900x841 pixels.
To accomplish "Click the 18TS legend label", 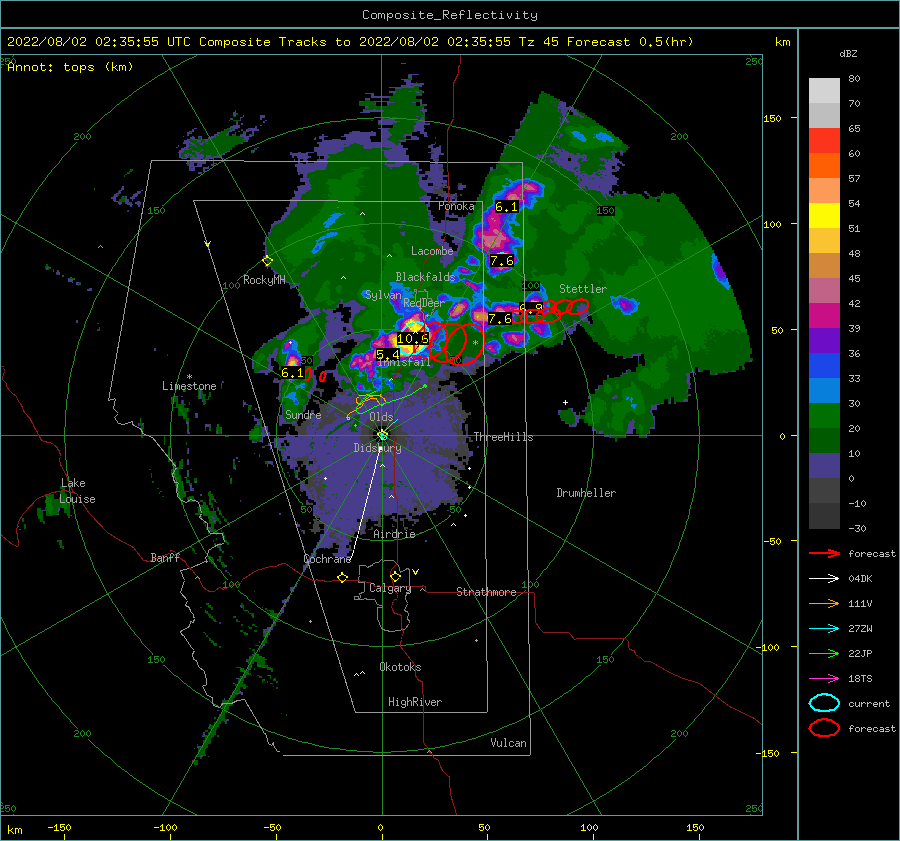I will click(860, 679).
